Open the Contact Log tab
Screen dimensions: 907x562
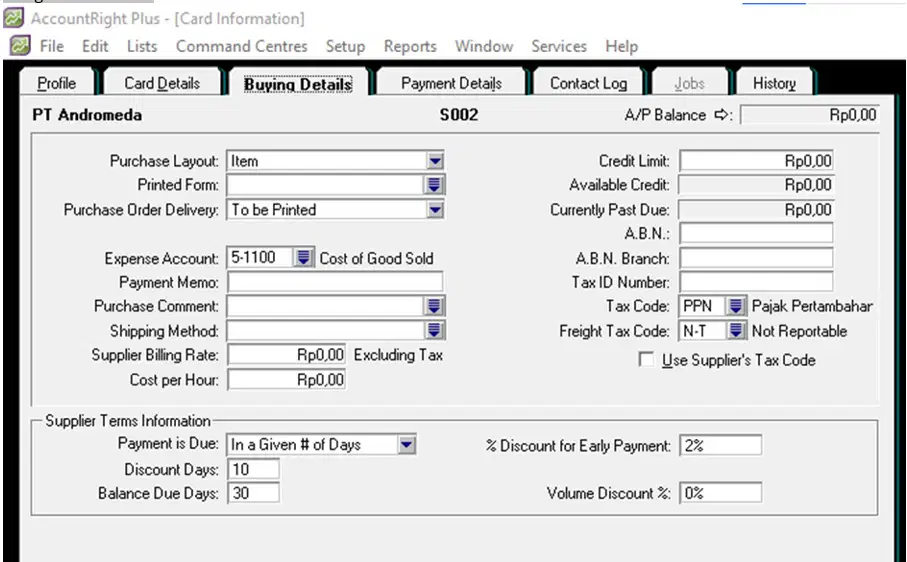pos(588,83)
